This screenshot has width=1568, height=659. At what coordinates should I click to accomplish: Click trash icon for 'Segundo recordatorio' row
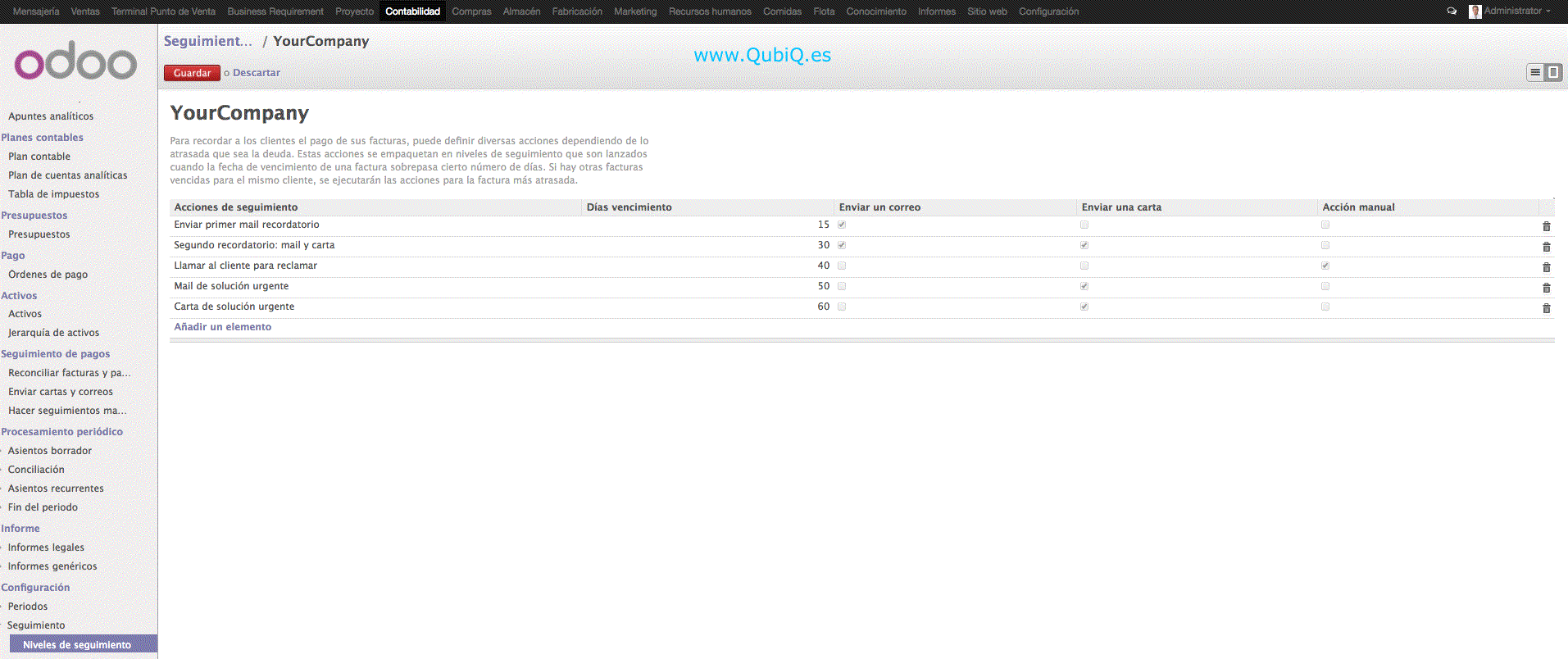point(1546,247)
